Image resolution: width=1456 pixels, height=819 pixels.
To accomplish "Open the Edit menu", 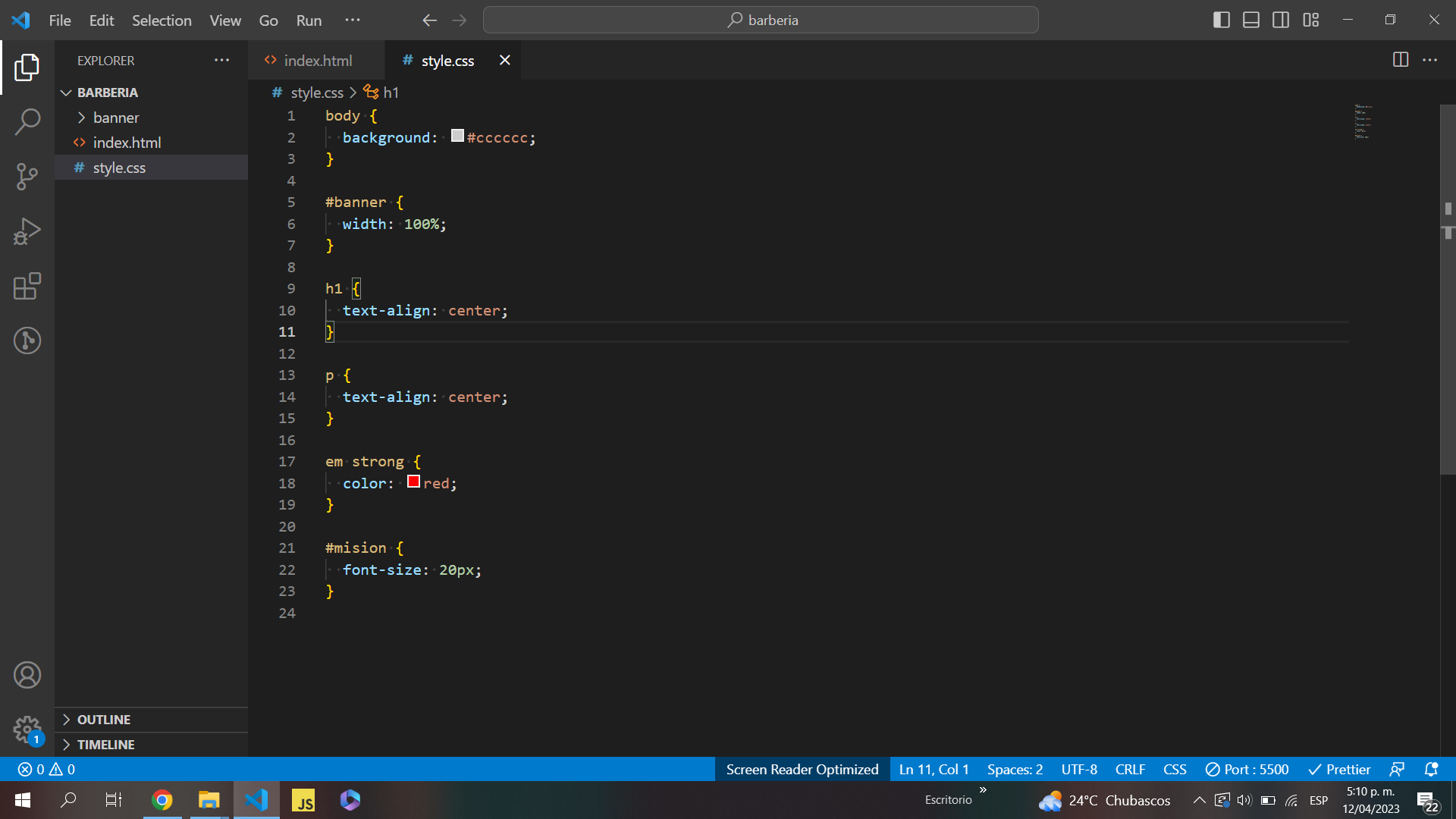I will point(102,20).
